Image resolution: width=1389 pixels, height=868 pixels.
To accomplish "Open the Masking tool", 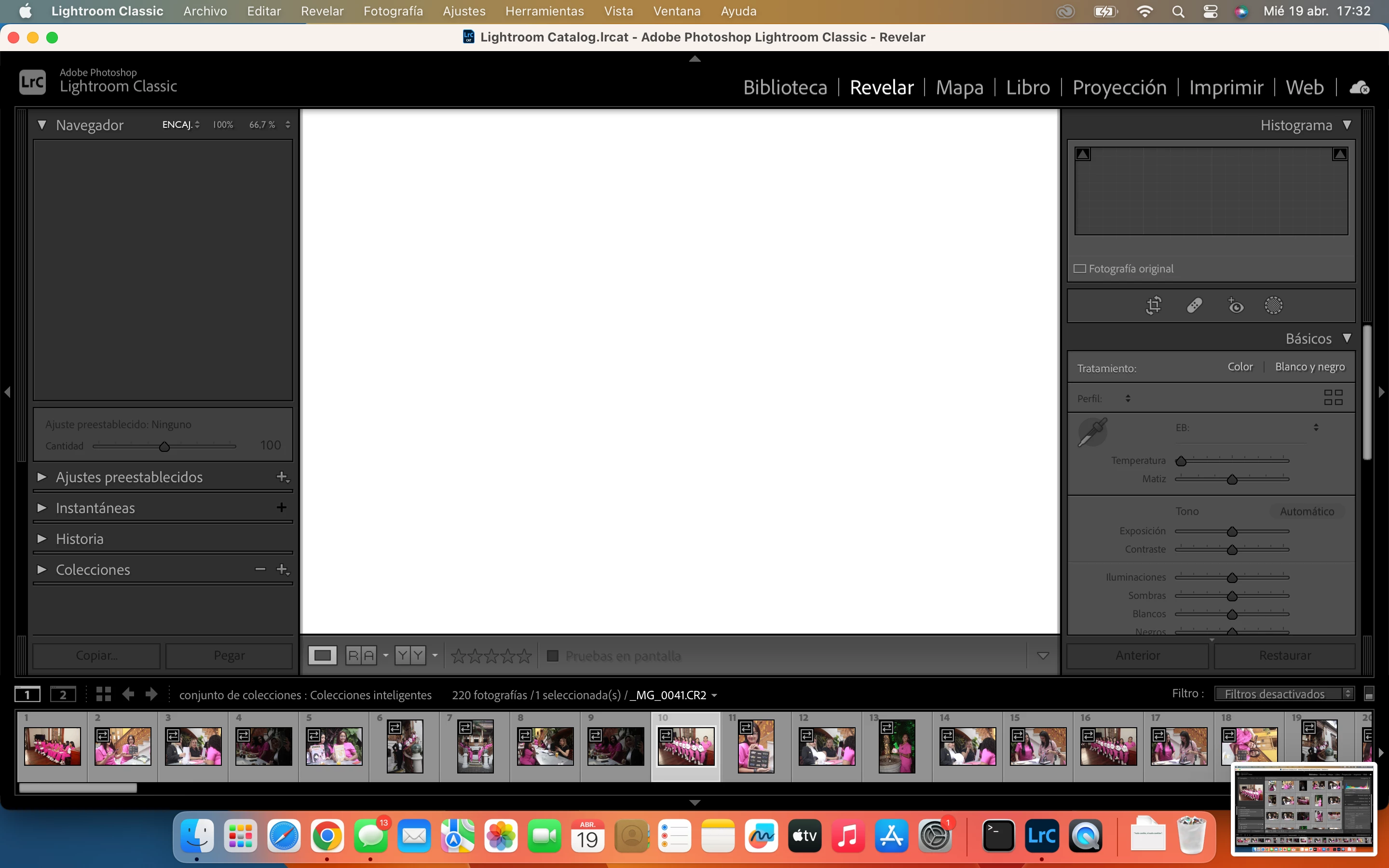I will pyautogui.click(x=1273, y=305).
